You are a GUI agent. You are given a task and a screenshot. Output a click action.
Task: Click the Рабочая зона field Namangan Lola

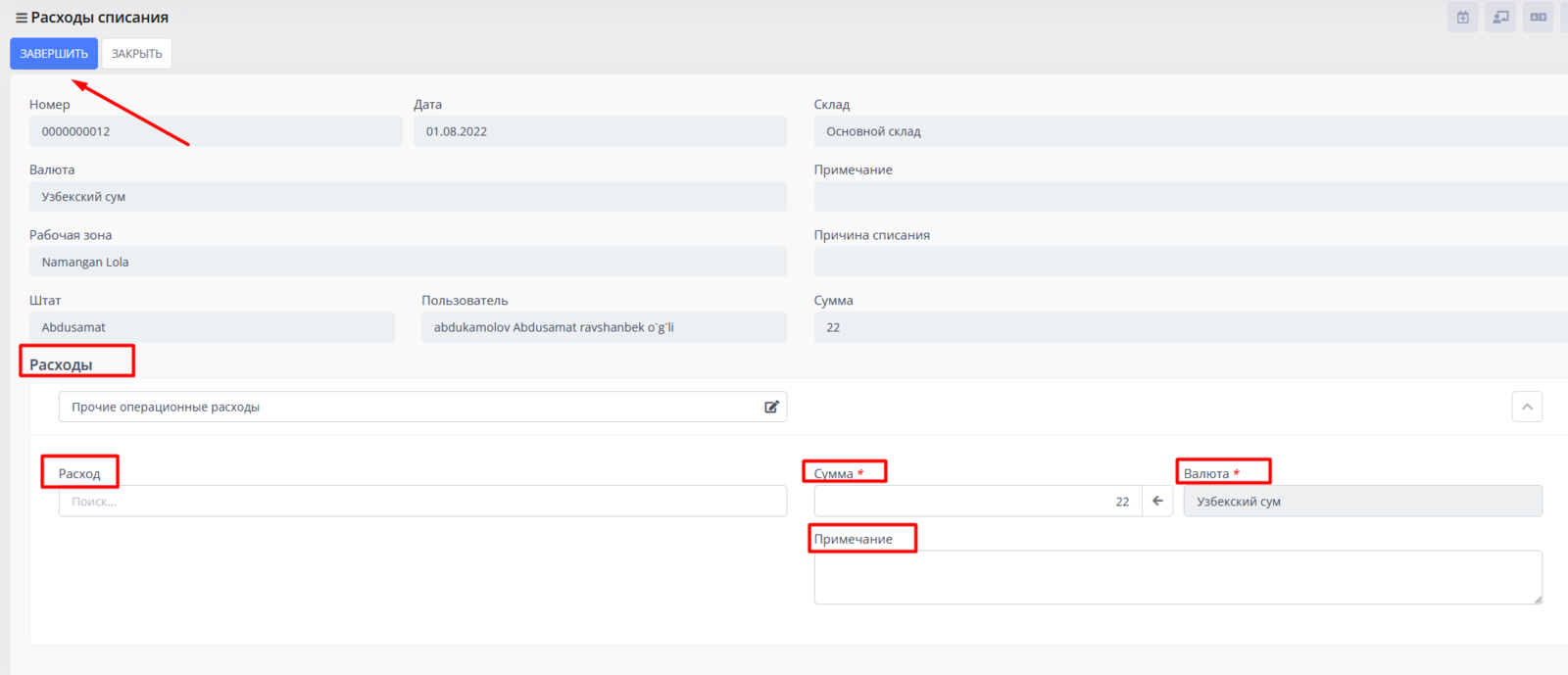tap(407, 262)
